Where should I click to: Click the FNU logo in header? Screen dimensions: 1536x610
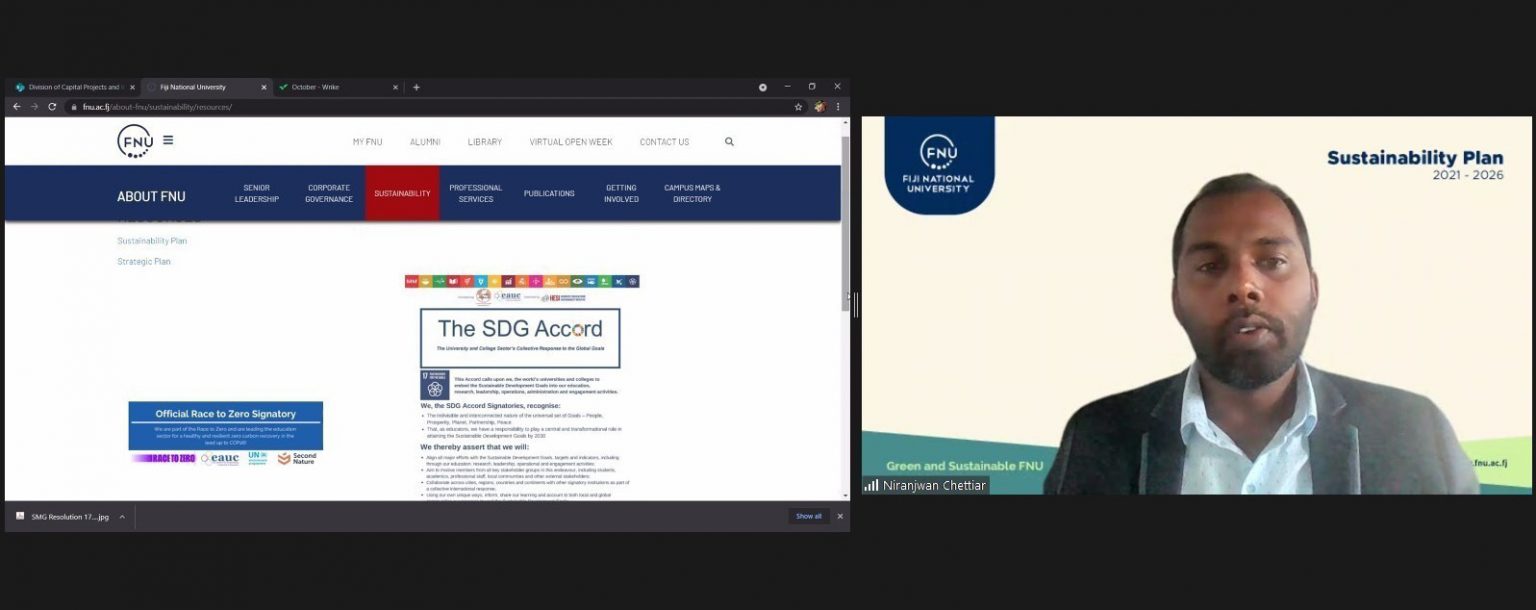135,141
